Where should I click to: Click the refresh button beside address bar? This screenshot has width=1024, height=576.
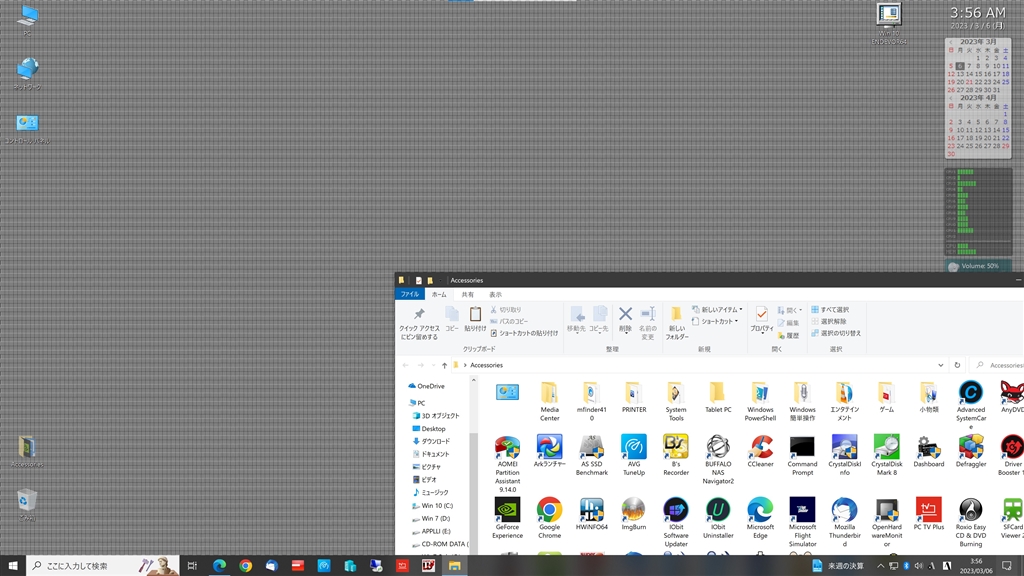[957, 365]
